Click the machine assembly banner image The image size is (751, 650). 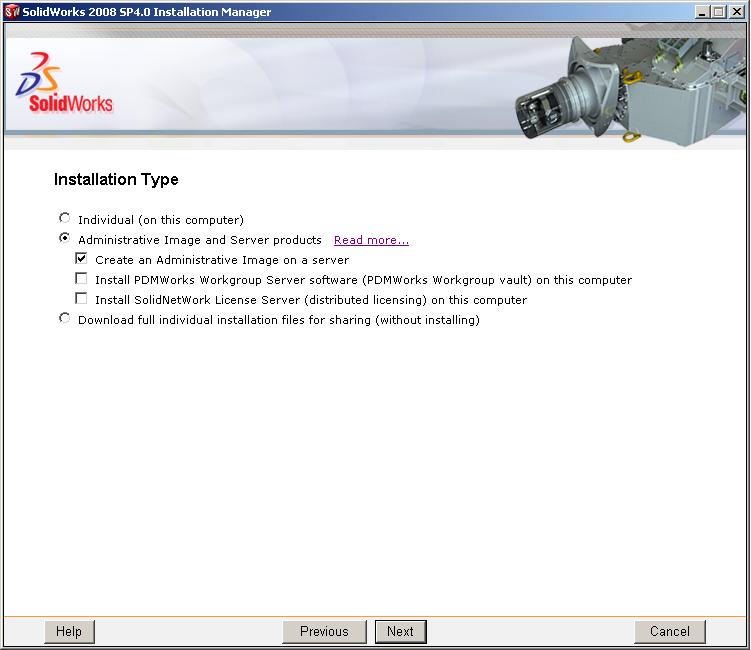tap(630, 90)
